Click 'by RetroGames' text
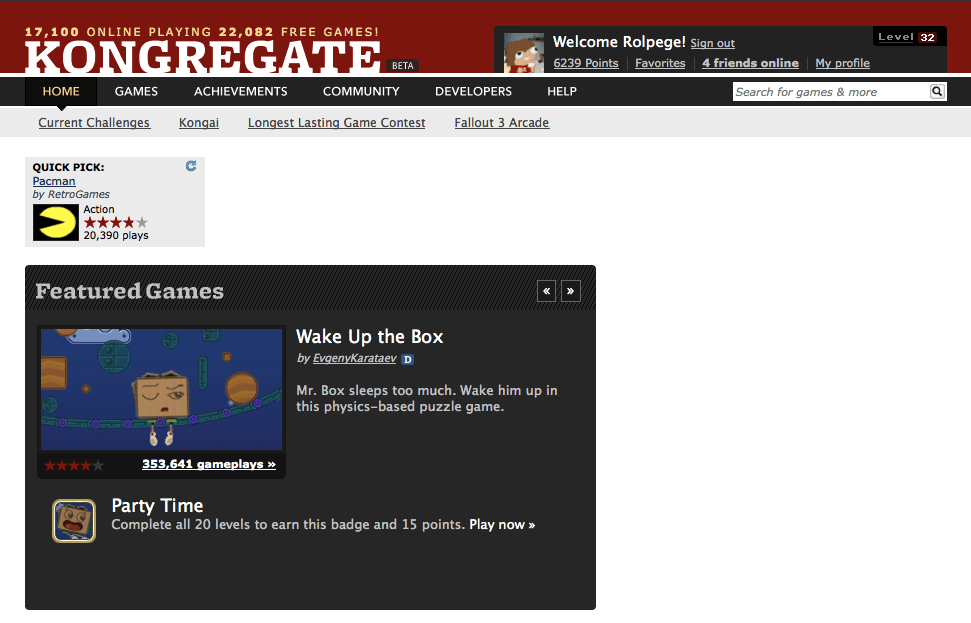 [71, 194]
